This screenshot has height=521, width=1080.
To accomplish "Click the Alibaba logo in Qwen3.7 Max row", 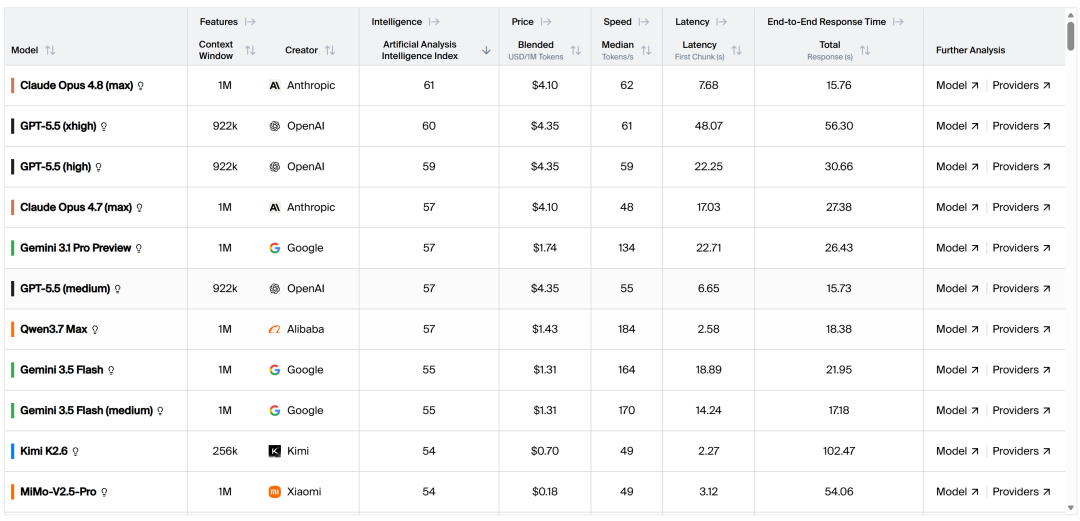I will pos(275,329).
